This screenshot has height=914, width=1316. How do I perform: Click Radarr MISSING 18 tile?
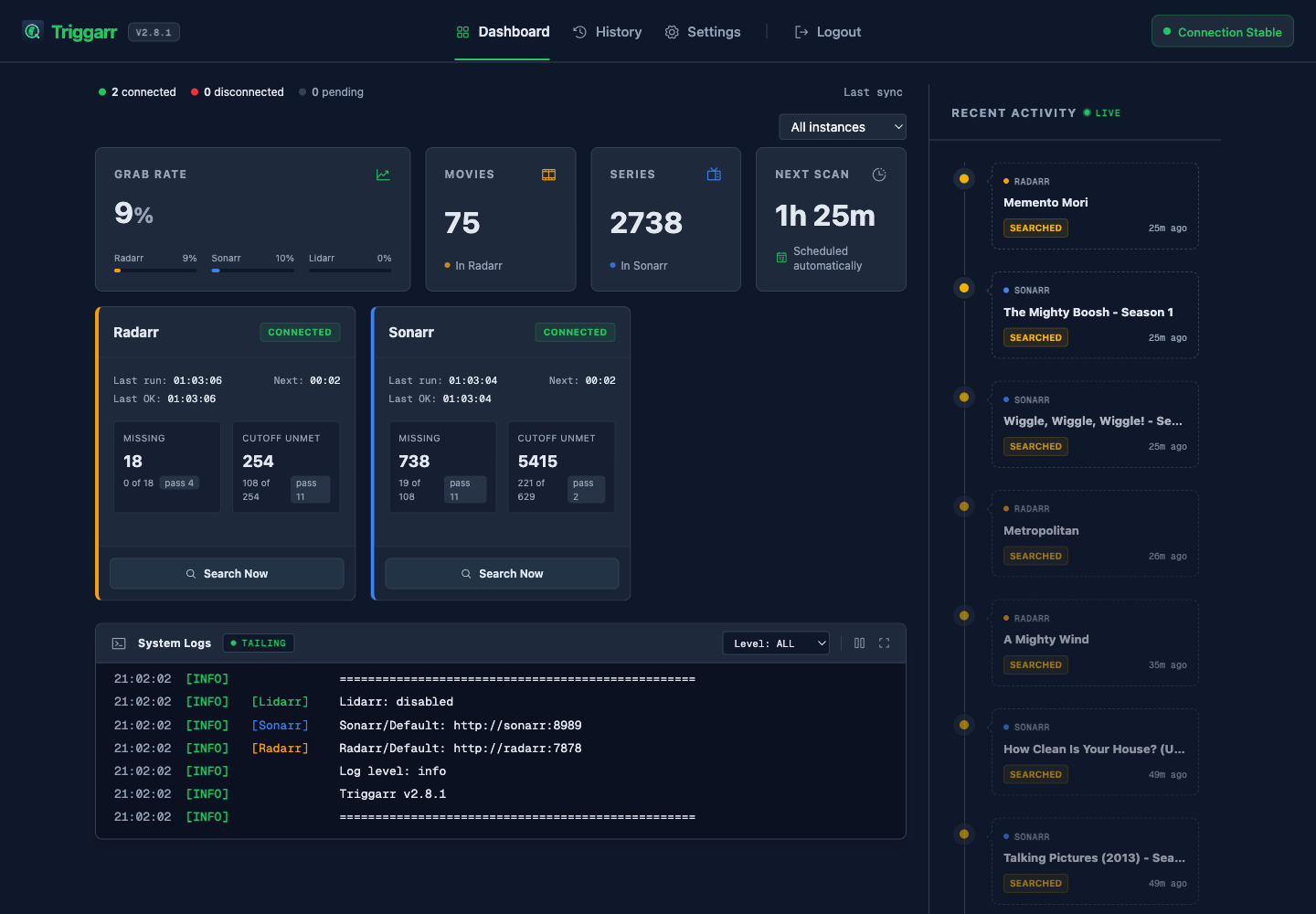point(167,467)
